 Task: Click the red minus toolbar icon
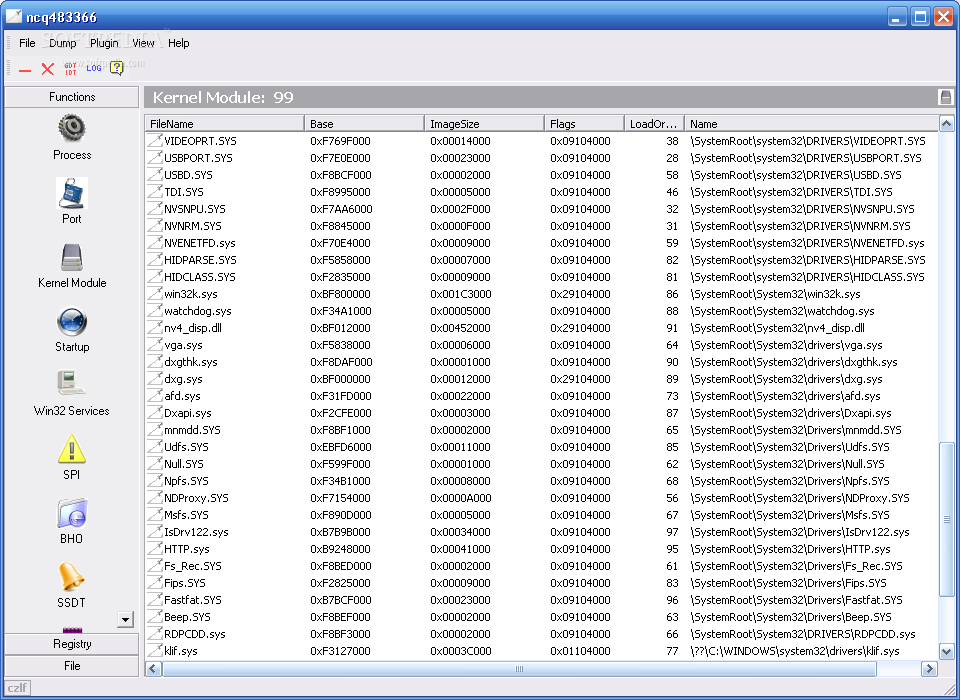pyautogui.click(x=25, y=70)
